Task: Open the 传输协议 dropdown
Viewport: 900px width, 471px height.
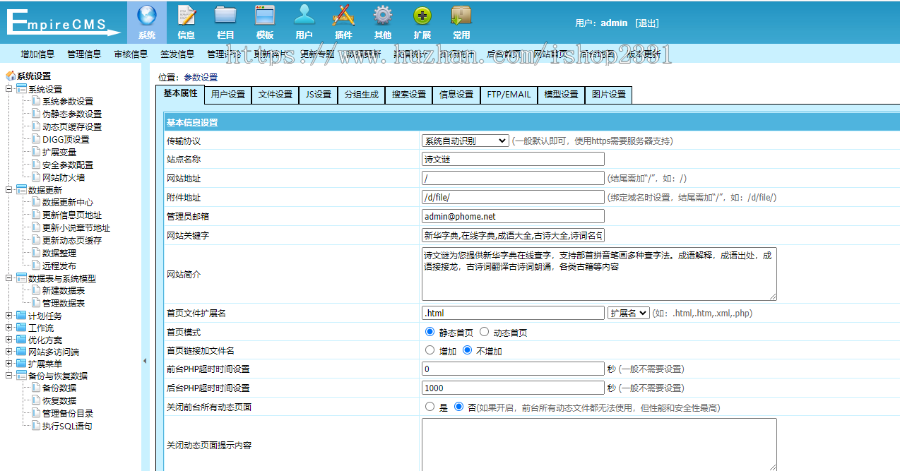Action: click(x=464, y=141)
